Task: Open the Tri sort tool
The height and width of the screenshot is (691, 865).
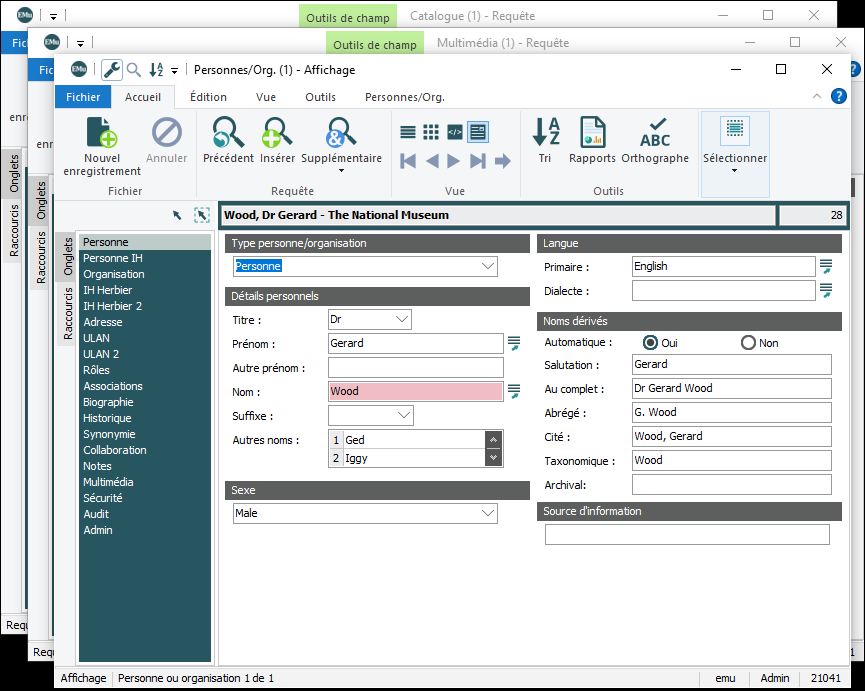Action: tap(545, 132)
